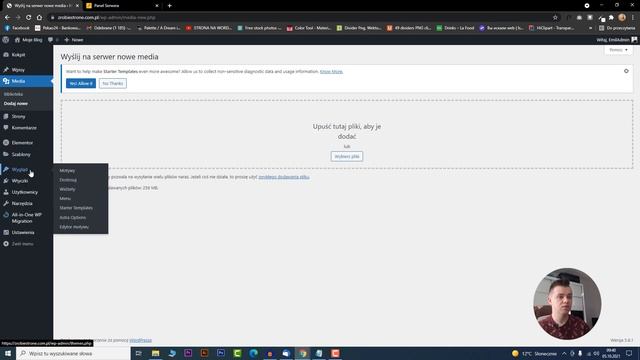Click No Thanks button
Image resolution: width=640 pixels, height=360 pixels.
click(x=113, y=84)
